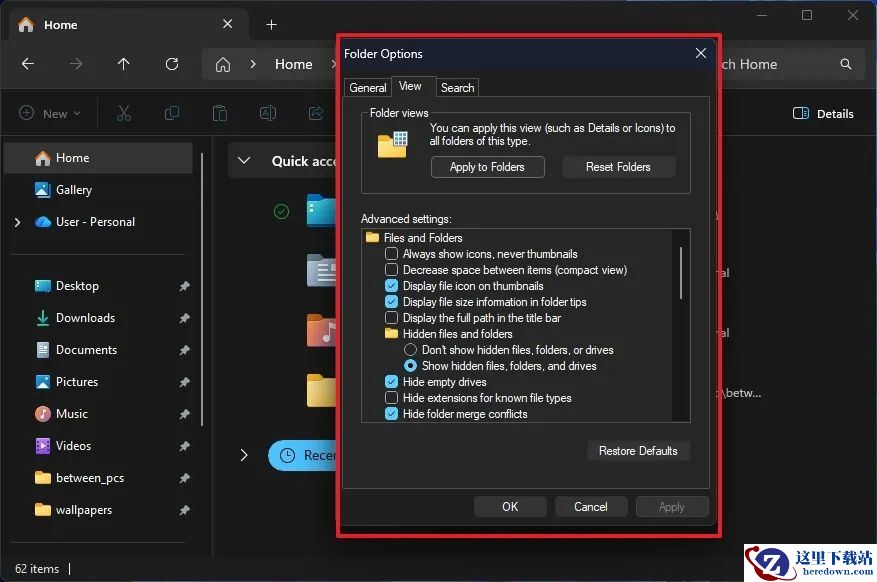Check Hide extensions for known file types
Screen dimensions: 877x582
coord(392,398)
